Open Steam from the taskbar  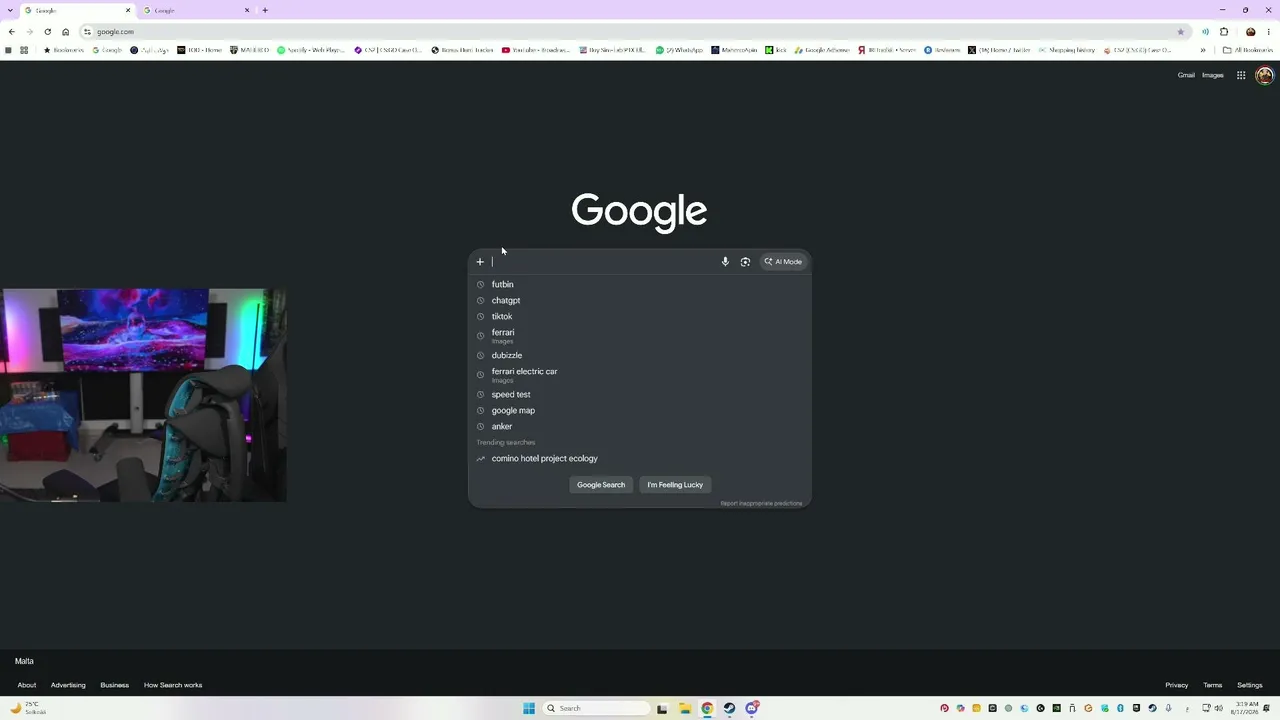coord(729,708)
